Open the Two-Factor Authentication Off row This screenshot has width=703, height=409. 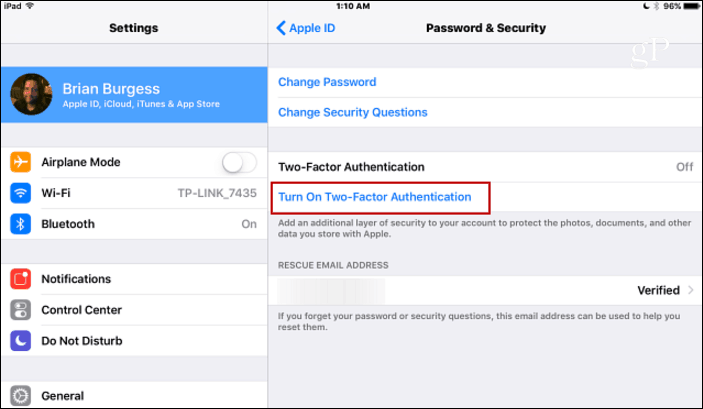[x=485, y=167]
